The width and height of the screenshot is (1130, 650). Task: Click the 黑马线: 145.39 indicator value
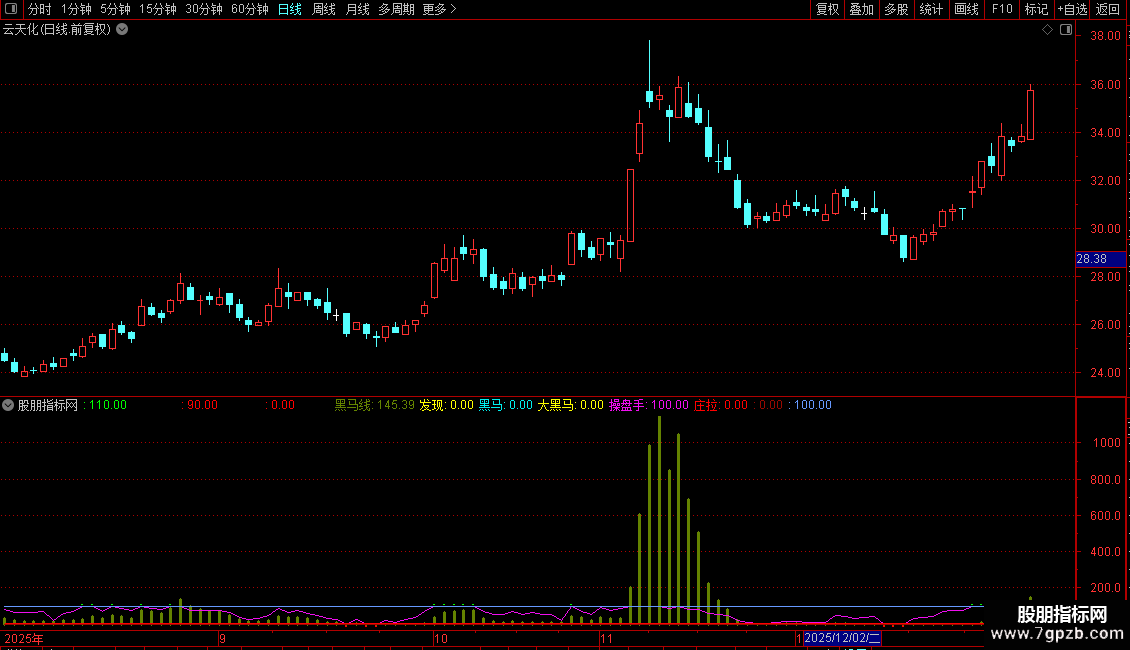375,405
